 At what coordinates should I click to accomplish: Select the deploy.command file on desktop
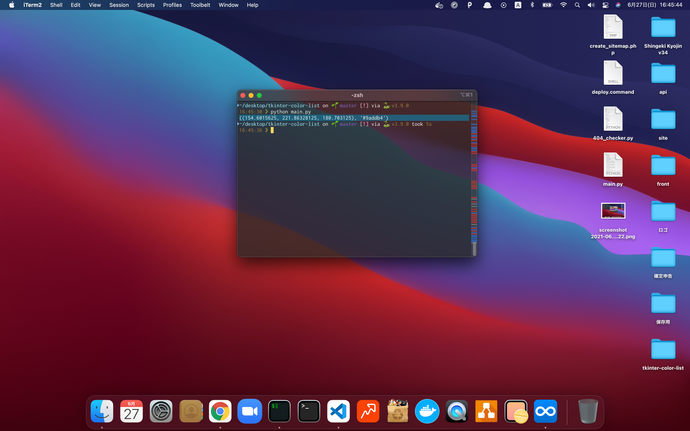click(x=613, y=78)
